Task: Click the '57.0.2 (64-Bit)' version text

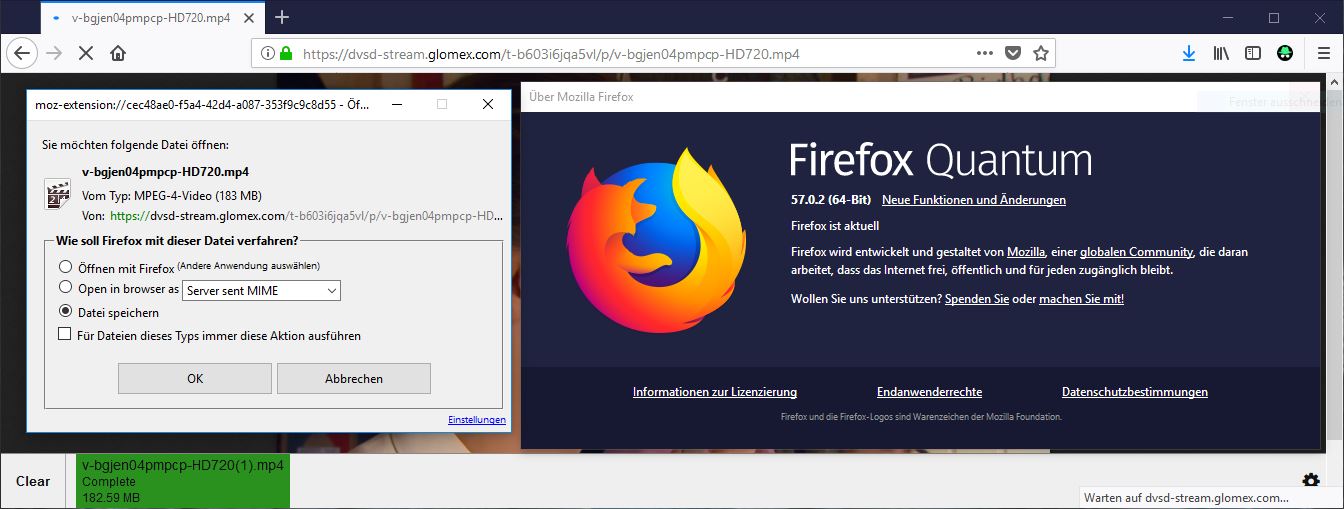Action: 831,200
